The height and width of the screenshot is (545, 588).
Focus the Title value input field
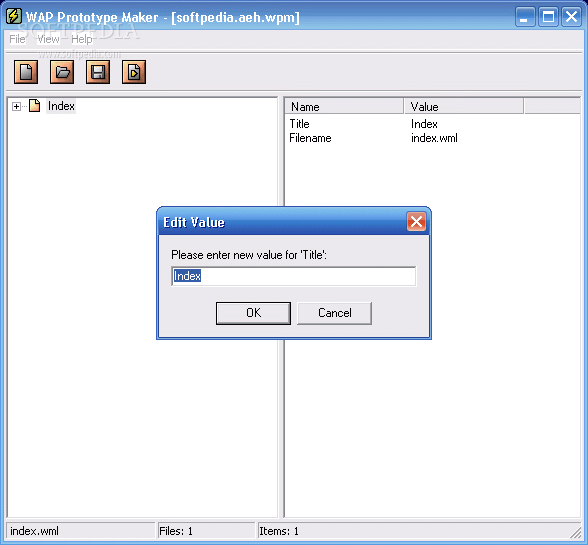coord(294,276)
